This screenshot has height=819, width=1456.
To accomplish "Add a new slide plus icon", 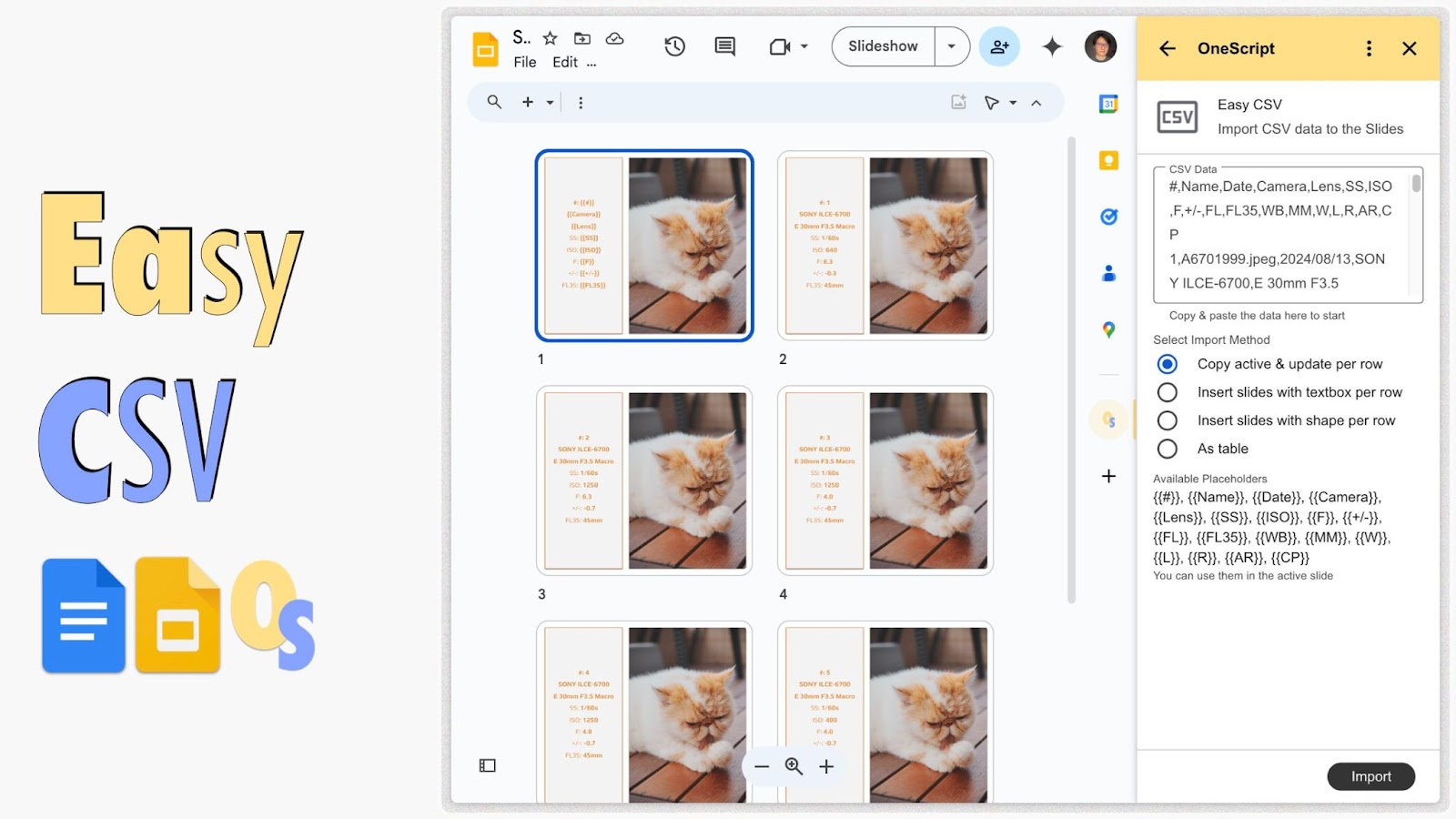I will (528, 102).
